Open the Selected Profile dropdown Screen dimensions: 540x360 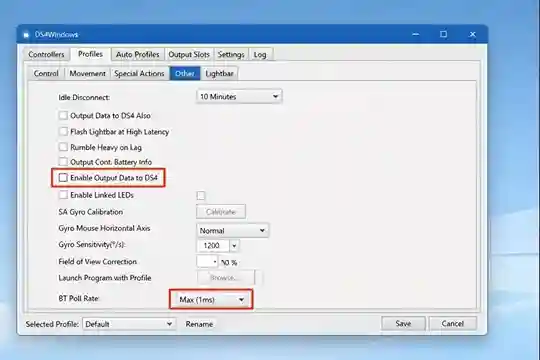coord(129,324)
